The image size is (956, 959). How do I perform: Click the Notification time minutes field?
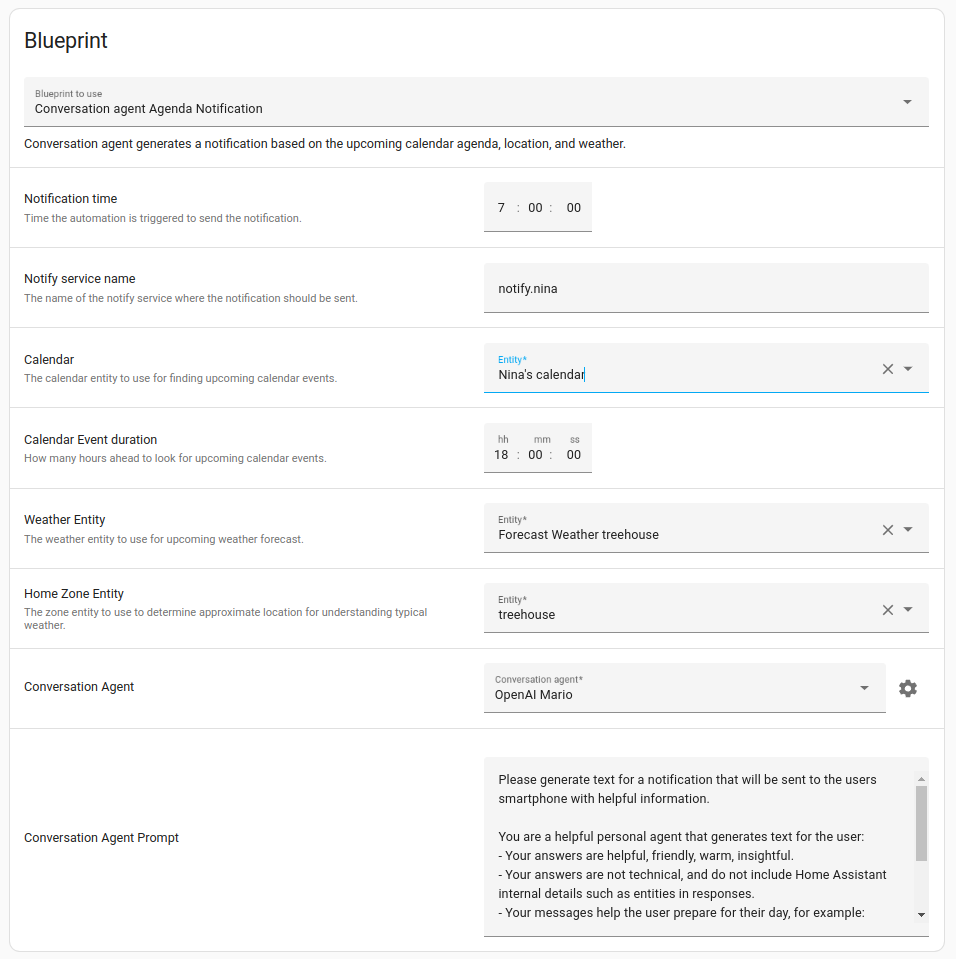click(535, 208)
